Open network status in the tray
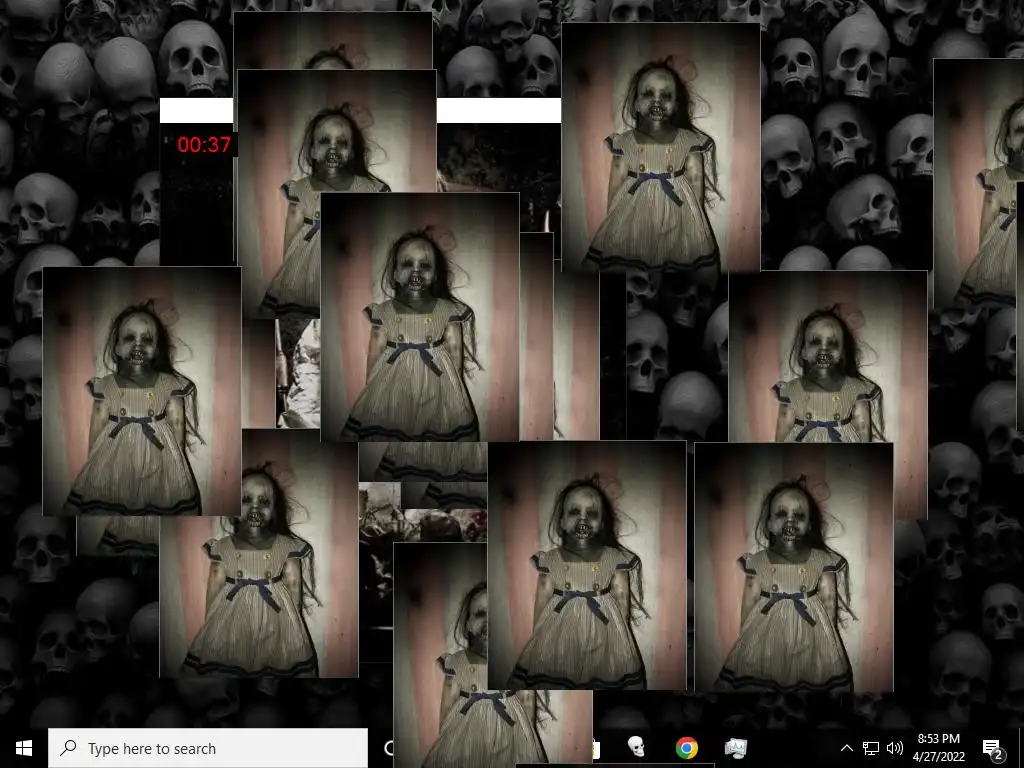Viewport: 1024px width, 768px height. click(871, 748)
